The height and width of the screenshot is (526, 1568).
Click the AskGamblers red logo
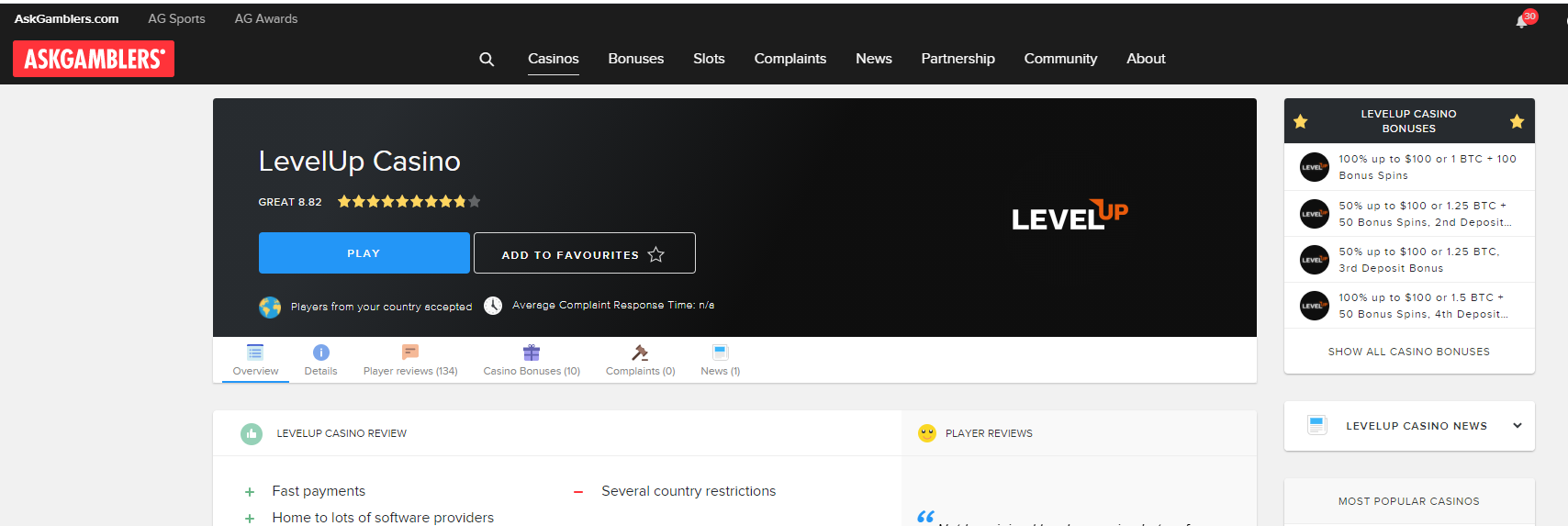94,59
